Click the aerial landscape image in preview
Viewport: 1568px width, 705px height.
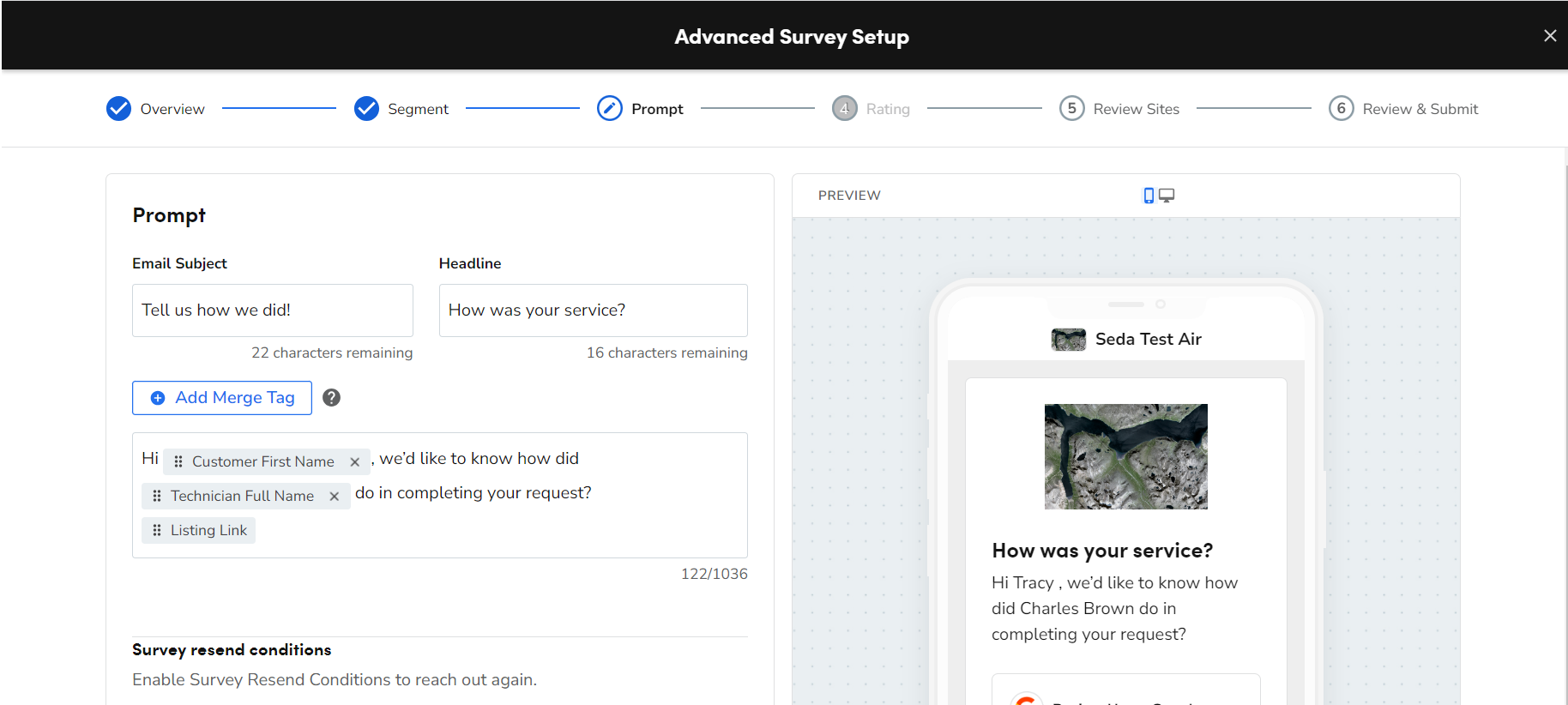tap(1125, 456)
